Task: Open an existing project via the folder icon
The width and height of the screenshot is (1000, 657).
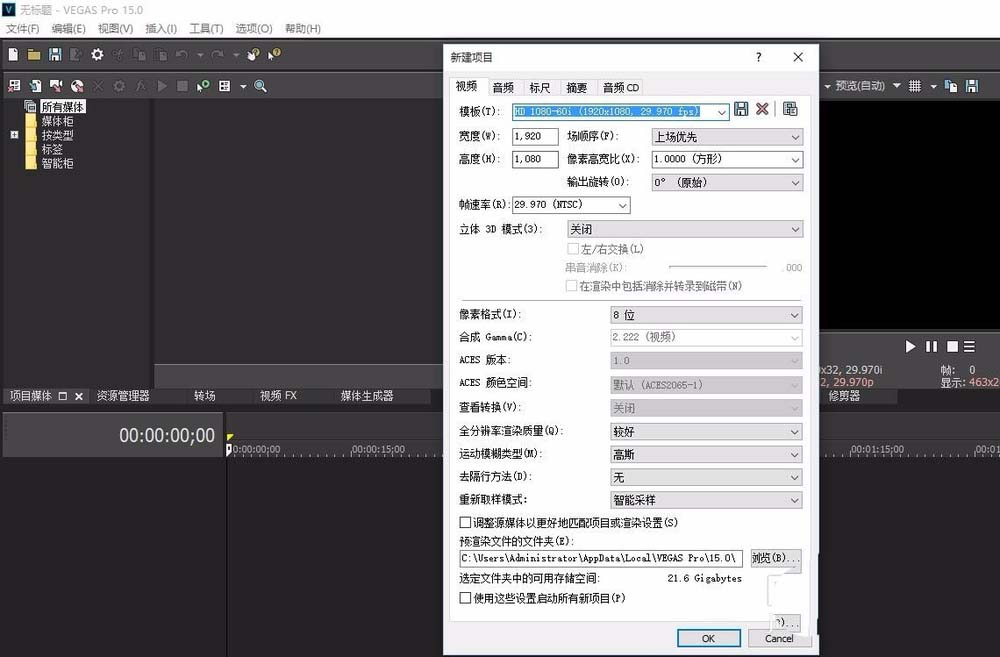Action: click(x=32, y=54)
